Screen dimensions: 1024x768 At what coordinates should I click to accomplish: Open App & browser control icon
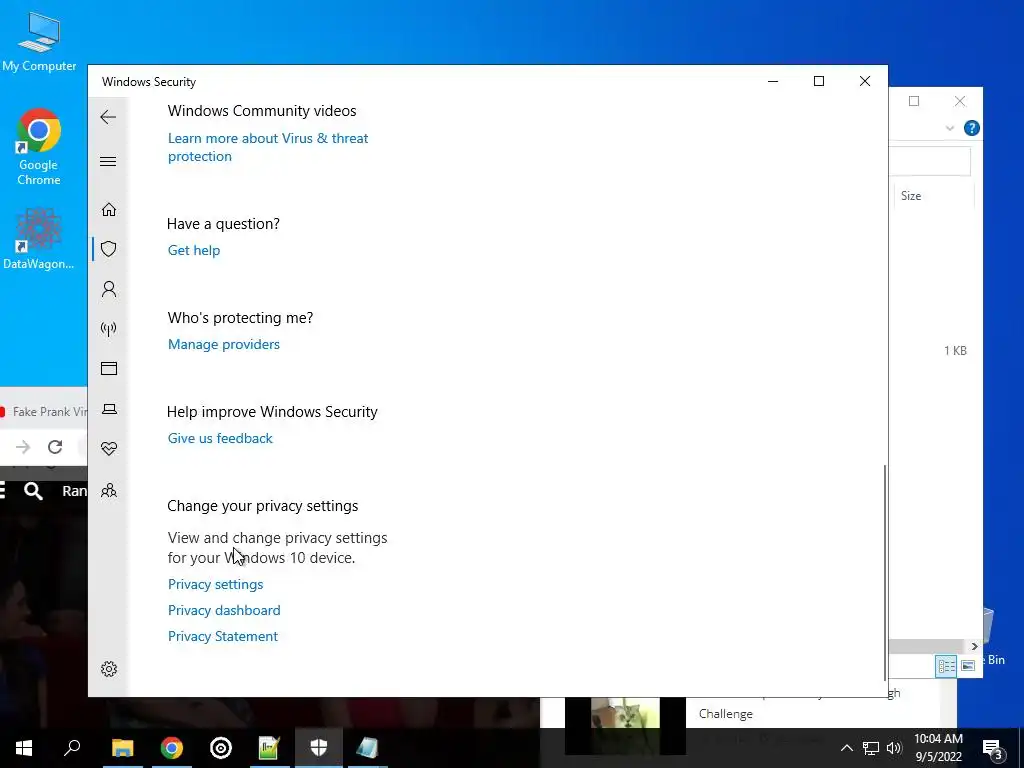coord(108,368)
